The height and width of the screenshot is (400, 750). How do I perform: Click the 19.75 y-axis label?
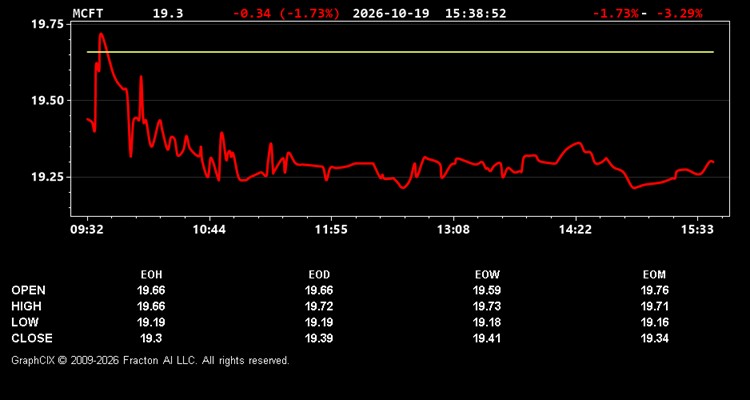[x=46, y=24]
